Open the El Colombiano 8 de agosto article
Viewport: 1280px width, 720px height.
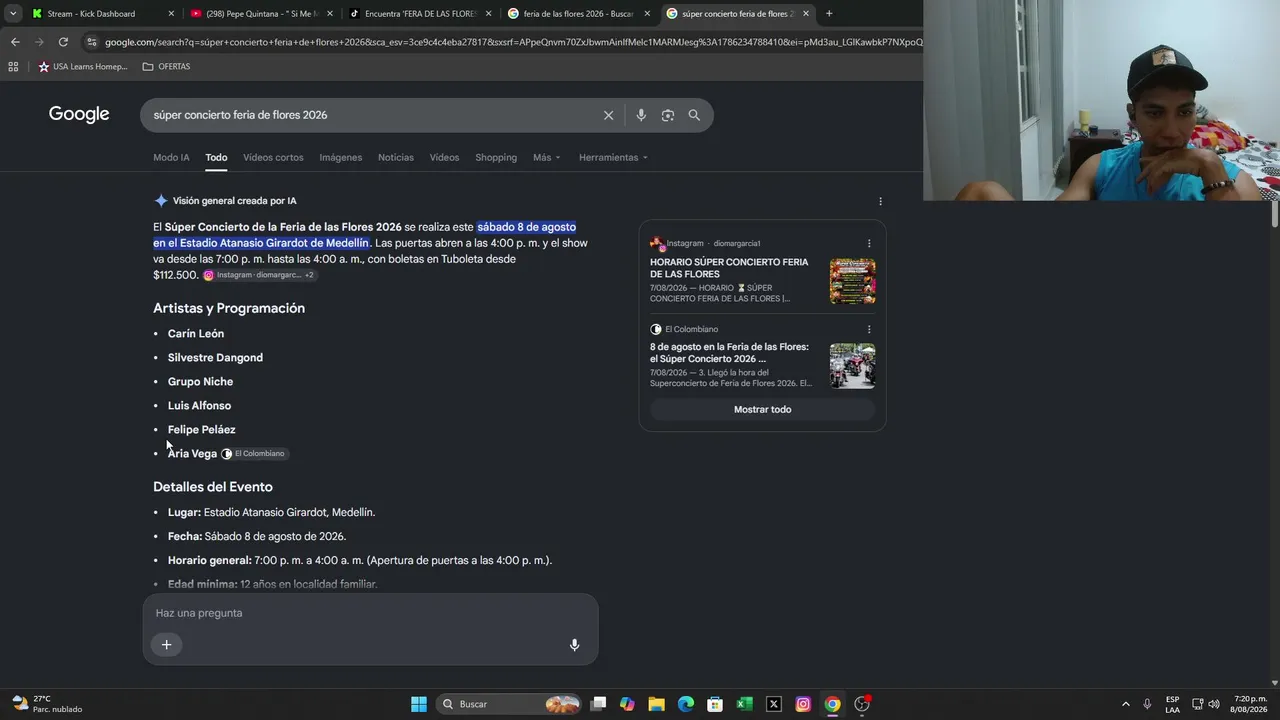[x=729, y=353]
